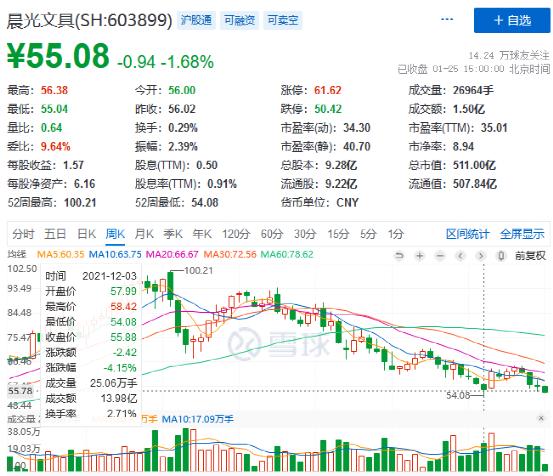
Task: Click the 100.21 peak candlestick on chart
Action: tap(170, 286)
